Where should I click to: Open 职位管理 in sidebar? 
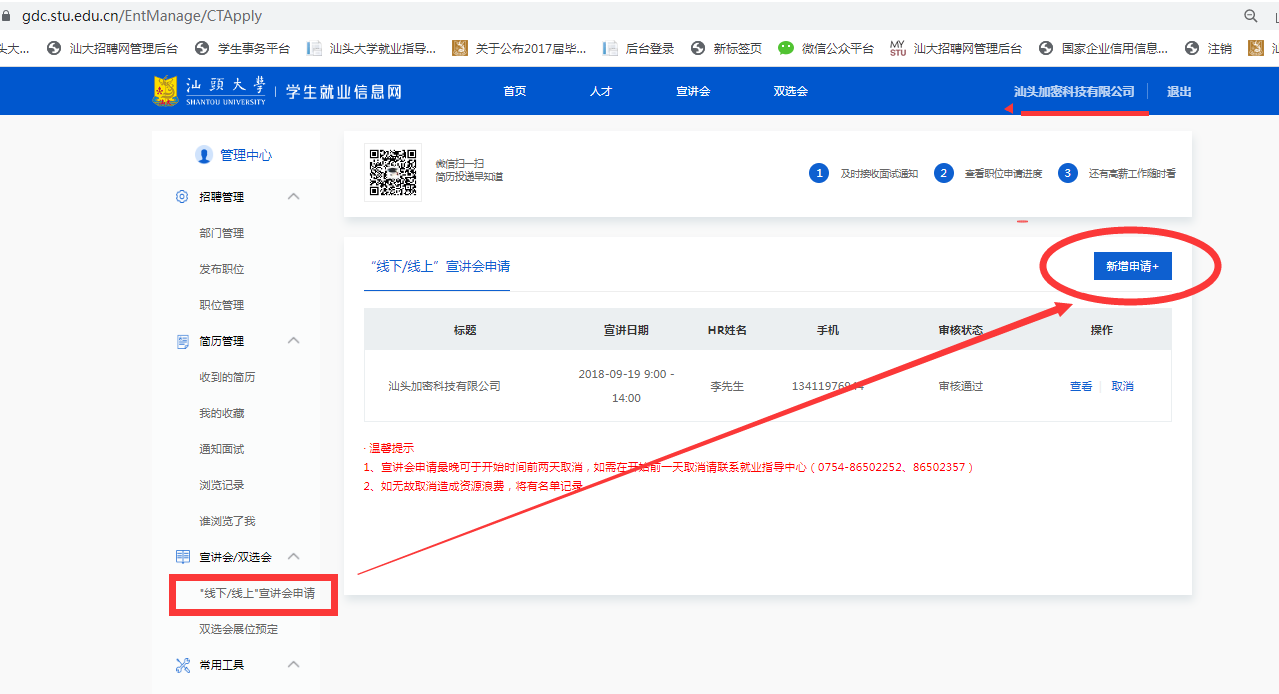click(222, 305)
